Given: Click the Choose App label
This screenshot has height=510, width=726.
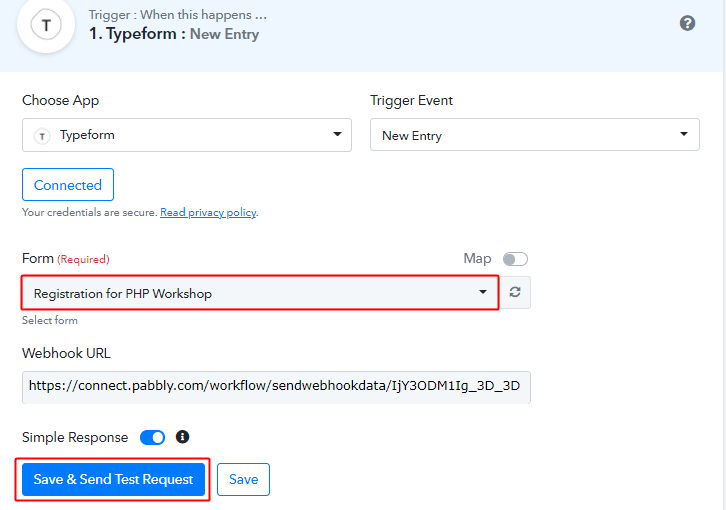Looking at the screenshot, I should 61,101.
